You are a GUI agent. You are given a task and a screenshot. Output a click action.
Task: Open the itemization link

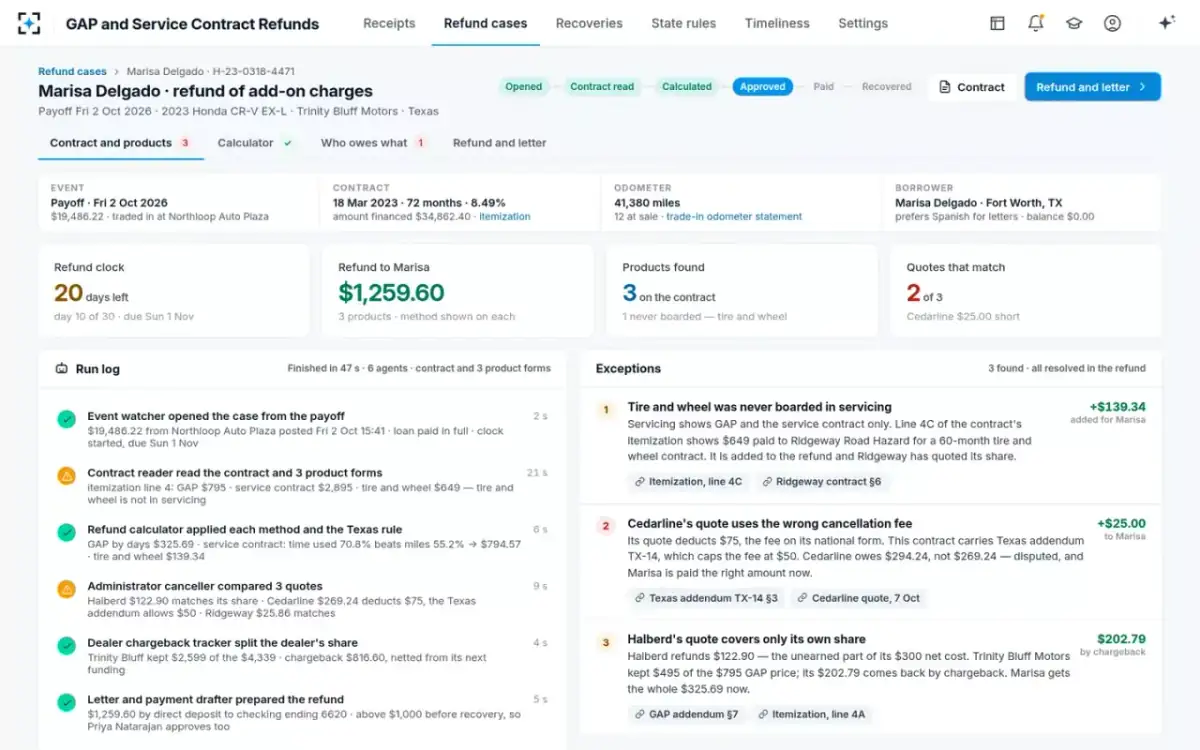coord(505,216)
